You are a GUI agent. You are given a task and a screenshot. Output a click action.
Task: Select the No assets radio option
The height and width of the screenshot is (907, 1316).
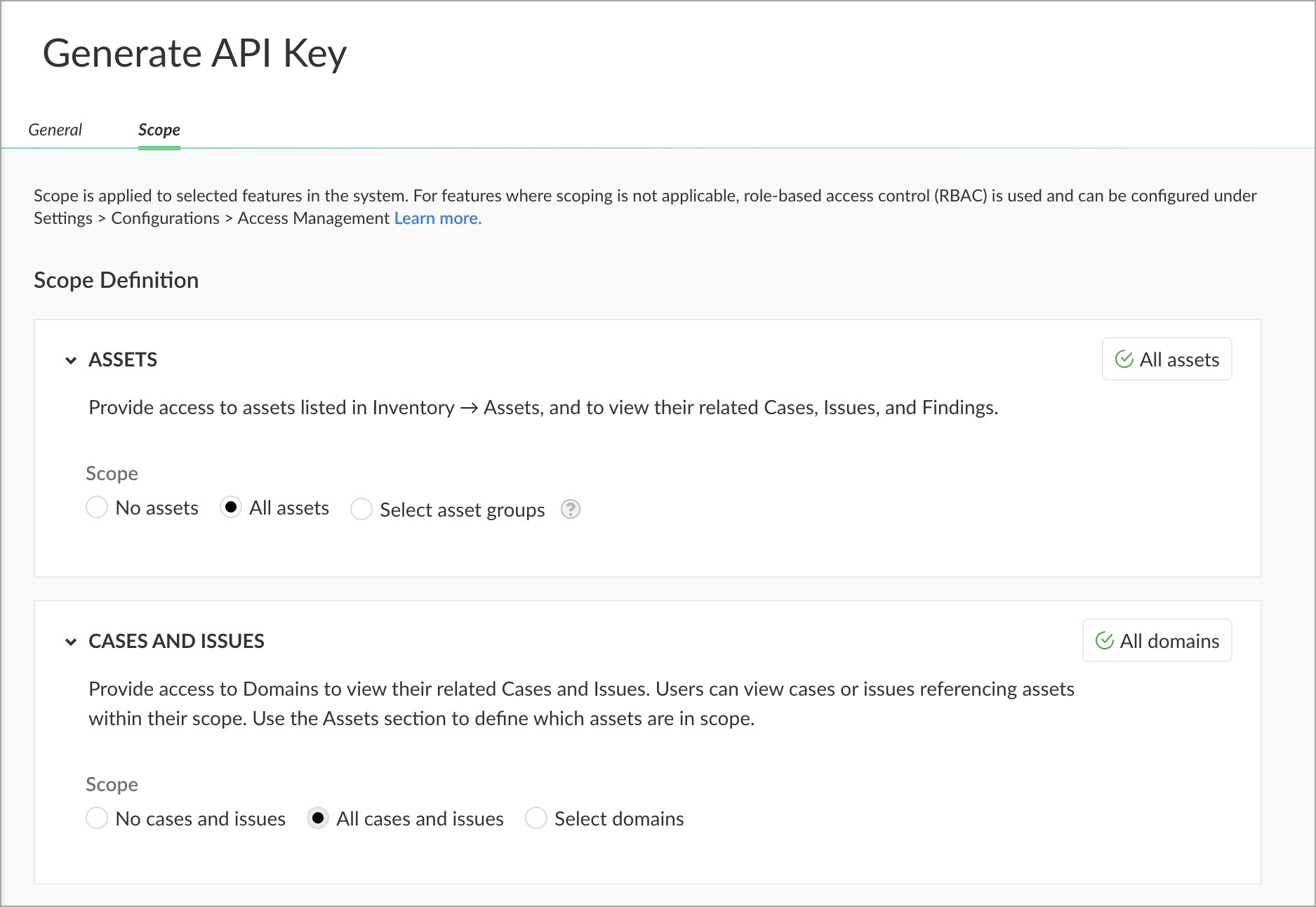97,507
